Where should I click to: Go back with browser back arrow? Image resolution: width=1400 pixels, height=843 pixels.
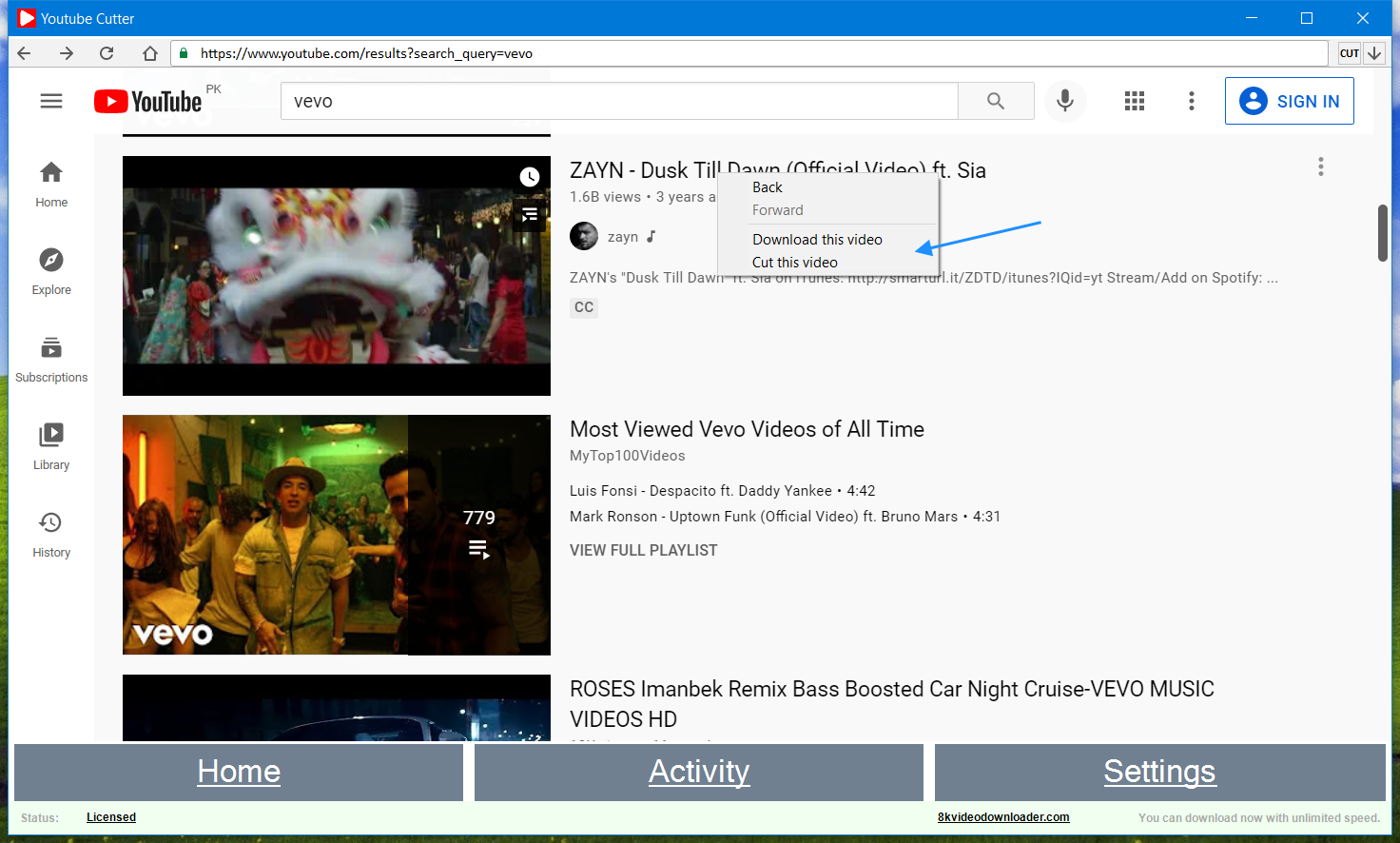[x=25, y=53]
